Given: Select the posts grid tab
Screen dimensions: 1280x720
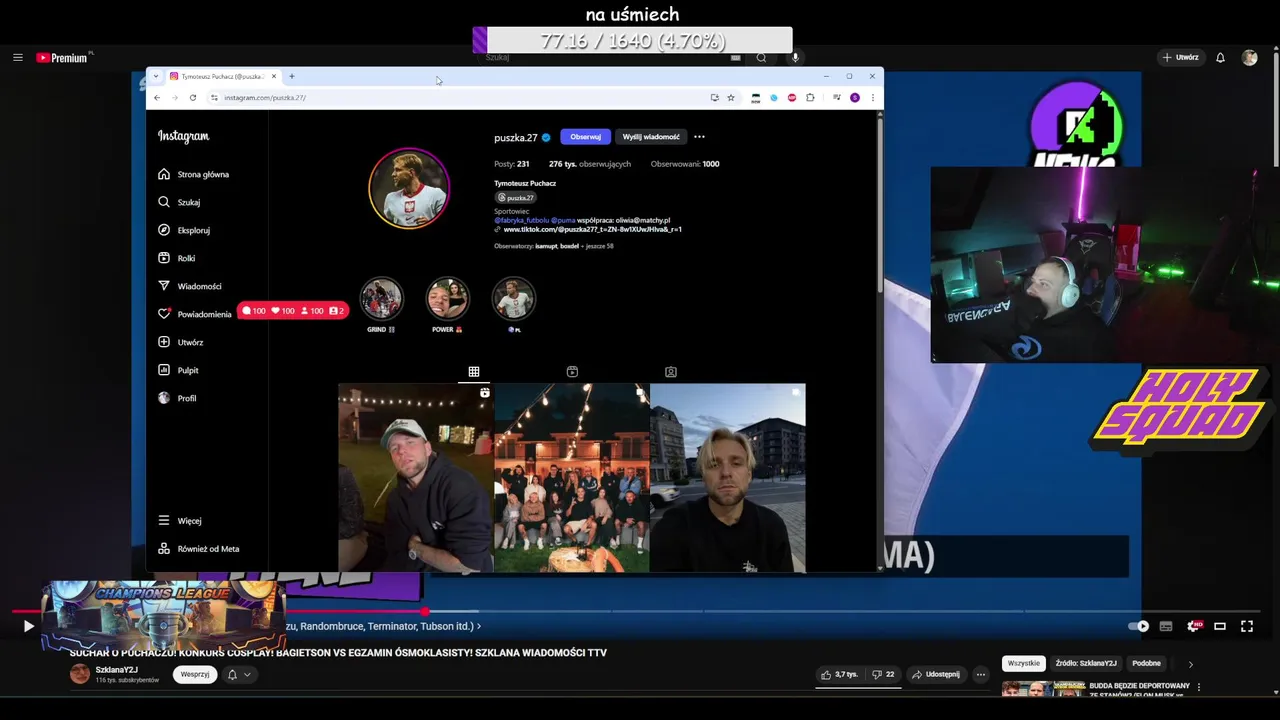Looking at the screenshot, I should tap(474, 372).
